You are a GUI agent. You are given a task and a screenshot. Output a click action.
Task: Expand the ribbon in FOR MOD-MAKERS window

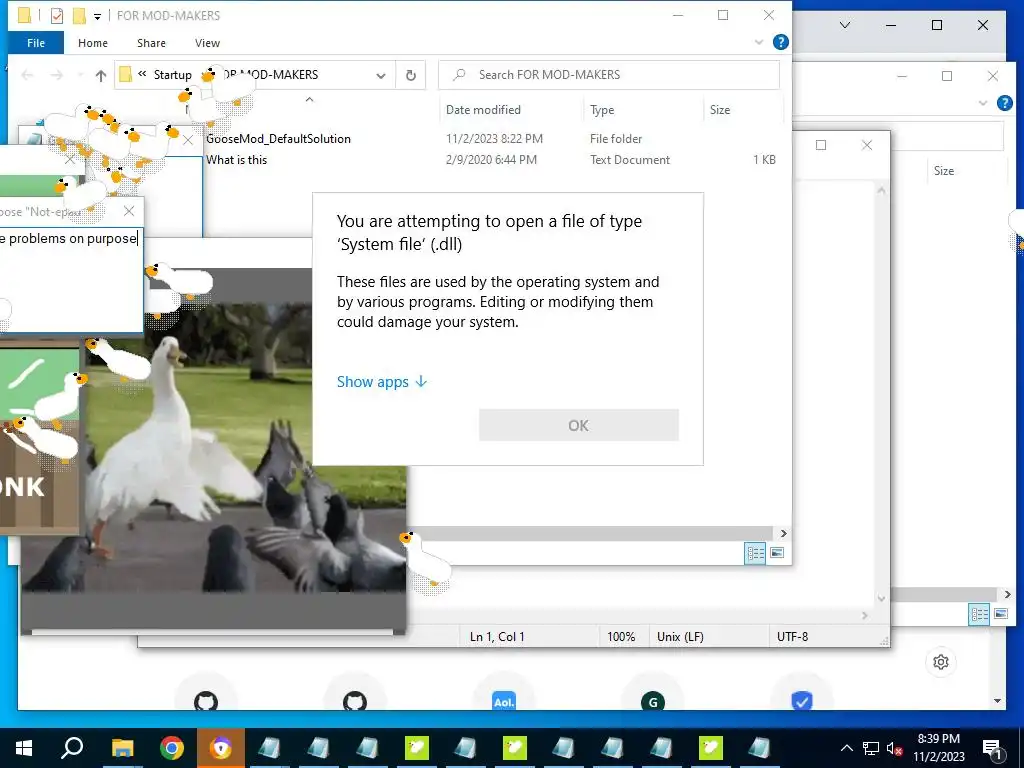(x=759, y=42)
